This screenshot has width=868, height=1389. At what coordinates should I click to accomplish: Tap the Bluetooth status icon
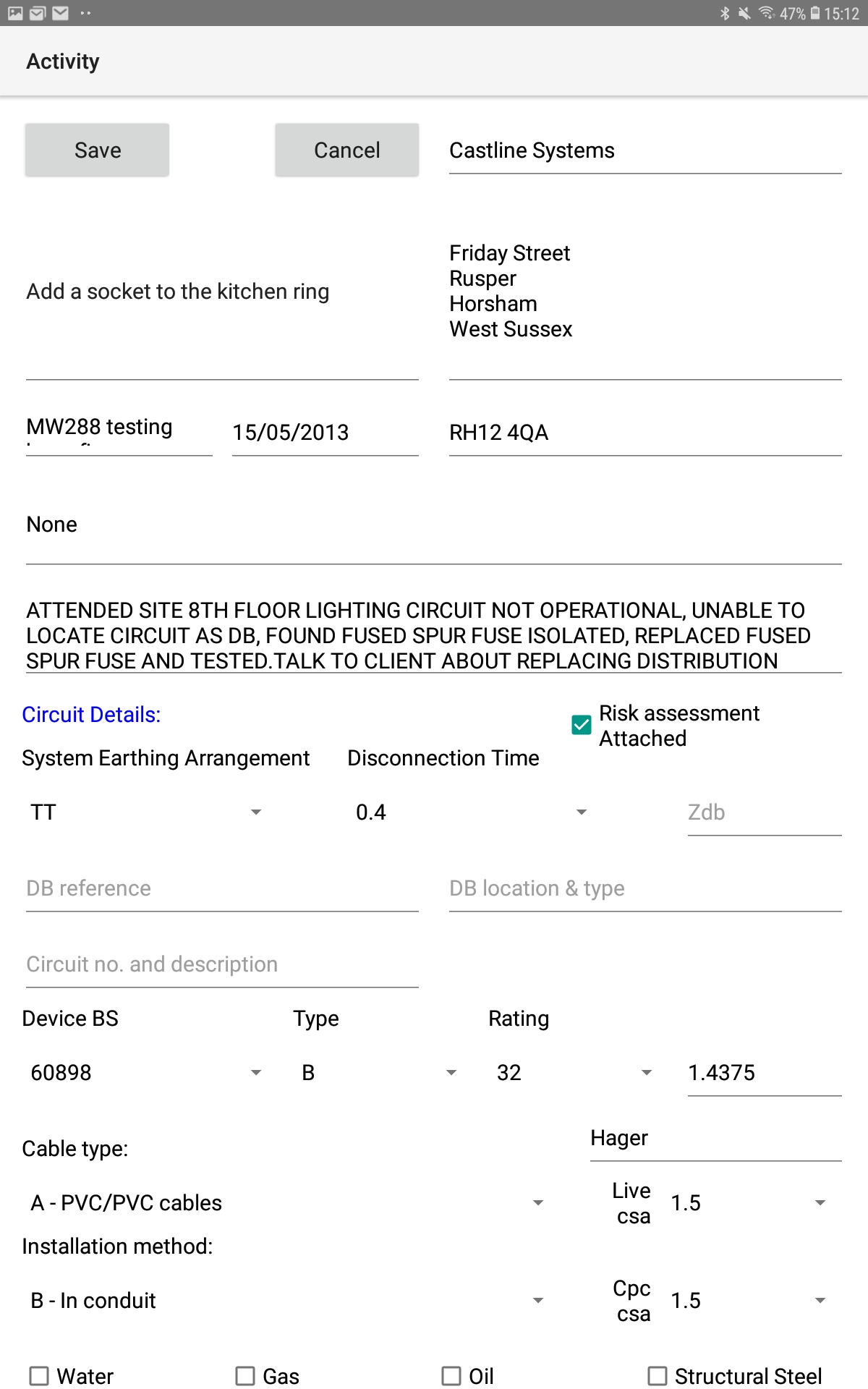[x=725, y=13]
